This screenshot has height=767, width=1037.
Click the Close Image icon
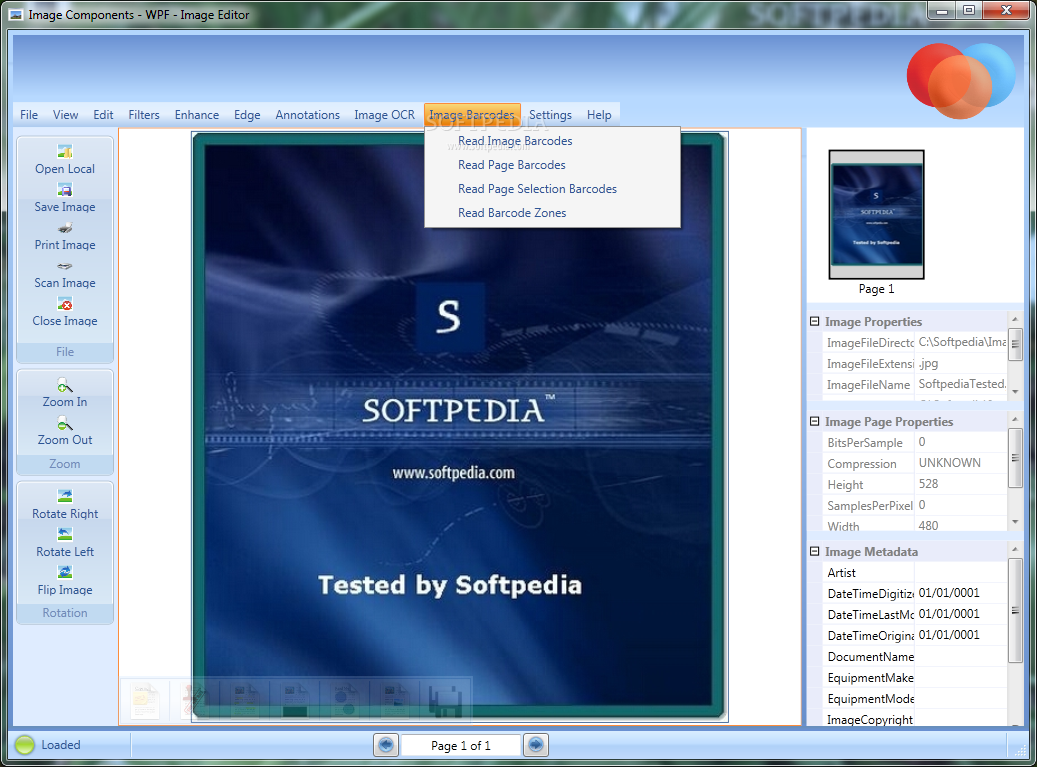(x=65, y=304)
